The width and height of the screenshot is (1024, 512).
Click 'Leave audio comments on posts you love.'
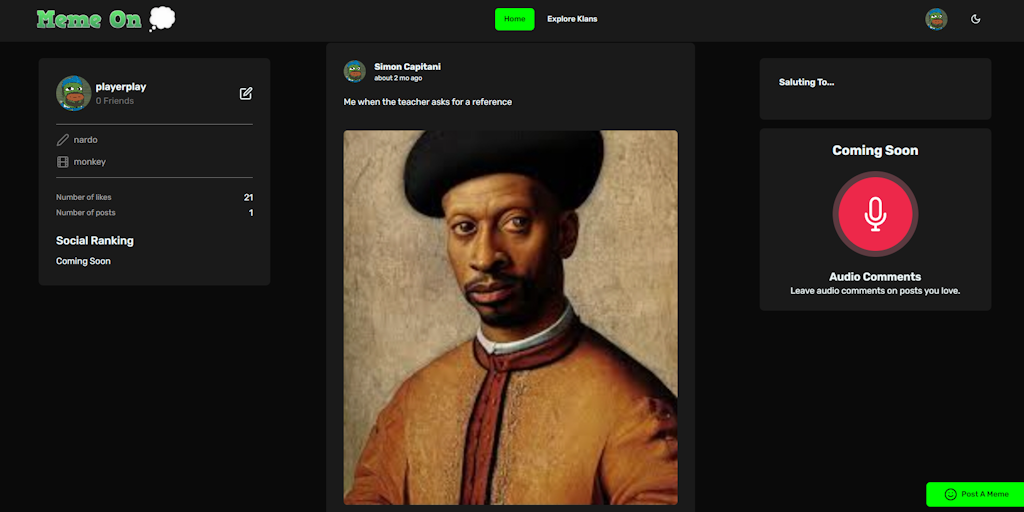[875, 291]
